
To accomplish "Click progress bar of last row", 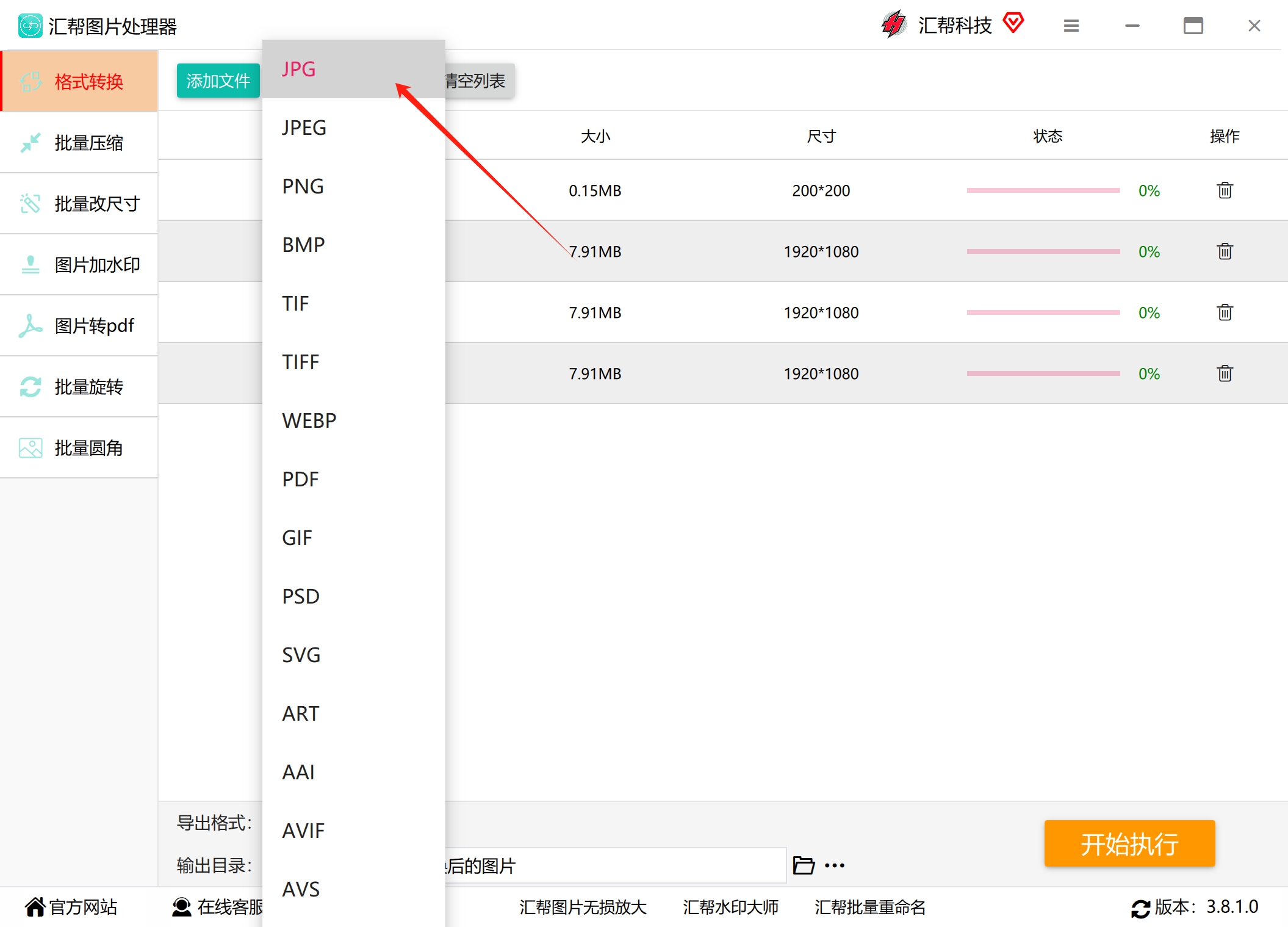I will (x=1043, y=373).
